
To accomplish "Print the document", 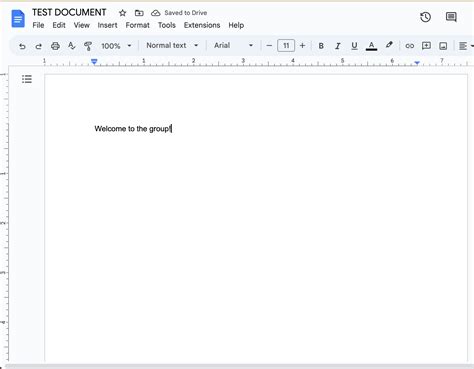I will pyautogui.click(x=55, y=46).
